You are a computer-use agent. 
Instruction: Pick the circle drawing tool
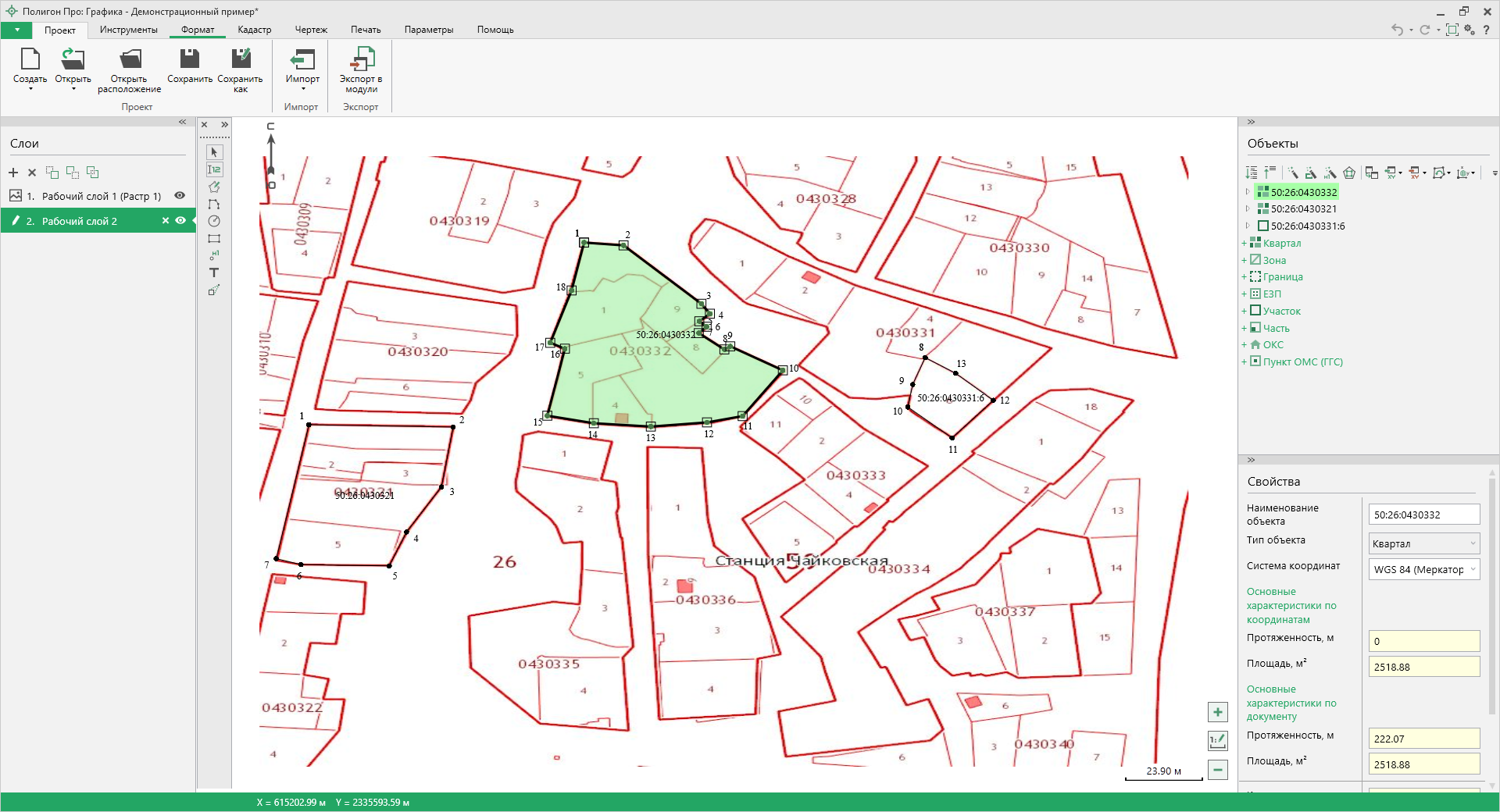point(214,222)
